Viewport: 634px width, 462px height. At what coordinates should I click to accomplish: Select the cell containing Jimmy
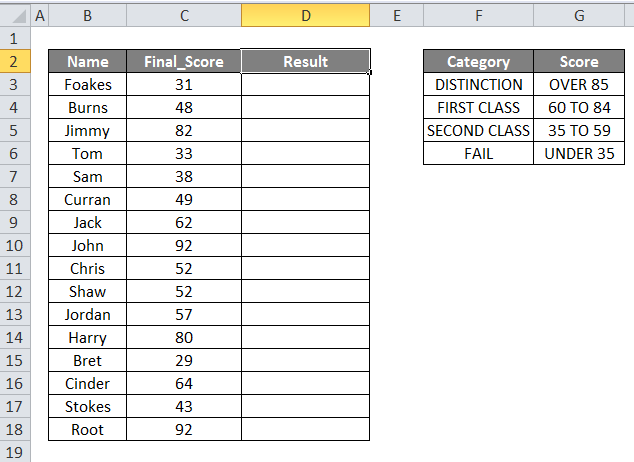[88, 131]
